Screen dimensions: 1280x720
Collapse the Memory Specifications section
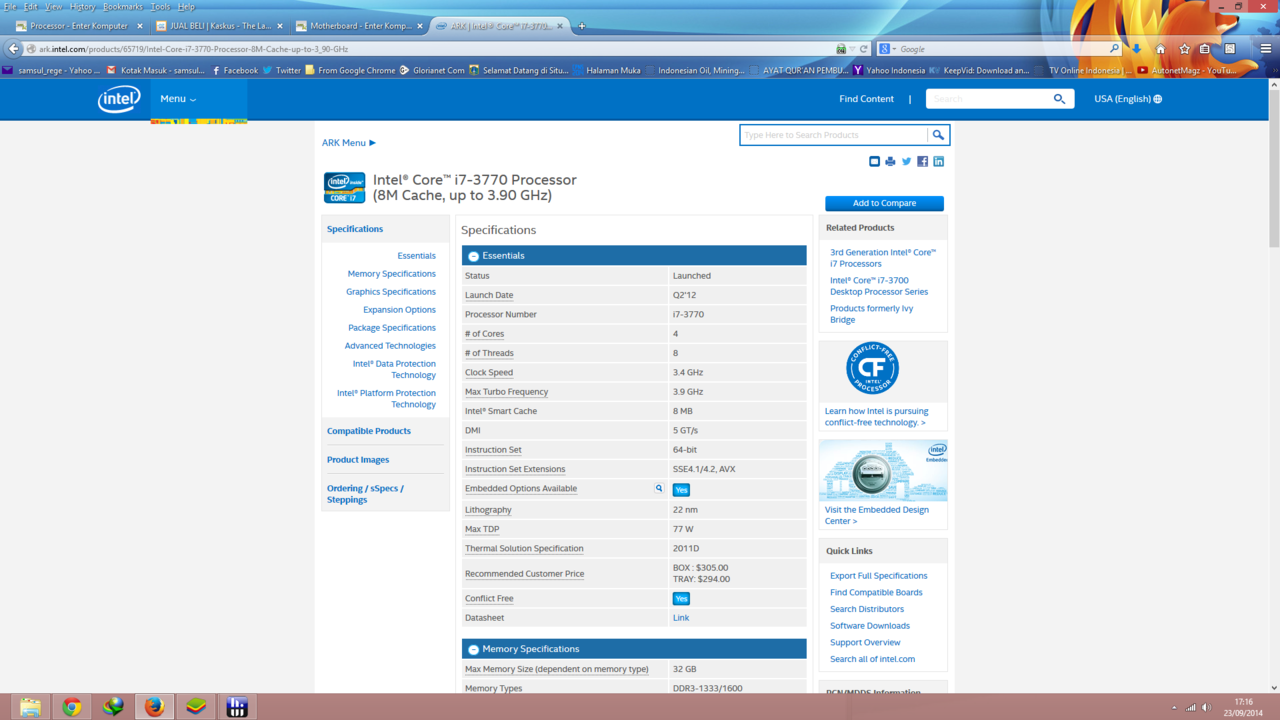pyautogui.click(x=474, y=649)
